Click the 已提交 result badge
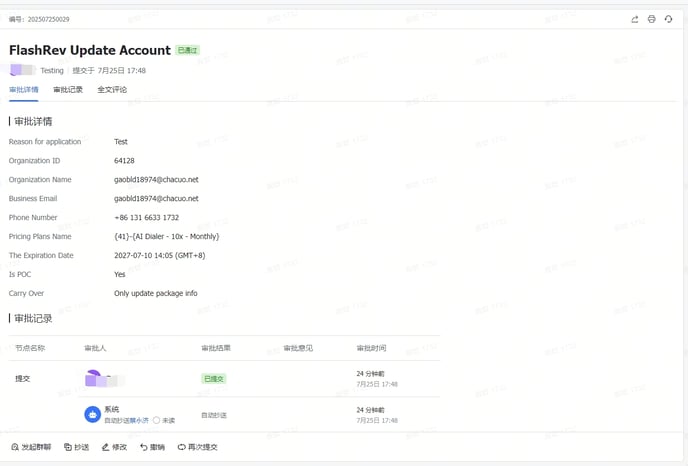The width and height of the screenshot is (688, 466). click(214, 379)
